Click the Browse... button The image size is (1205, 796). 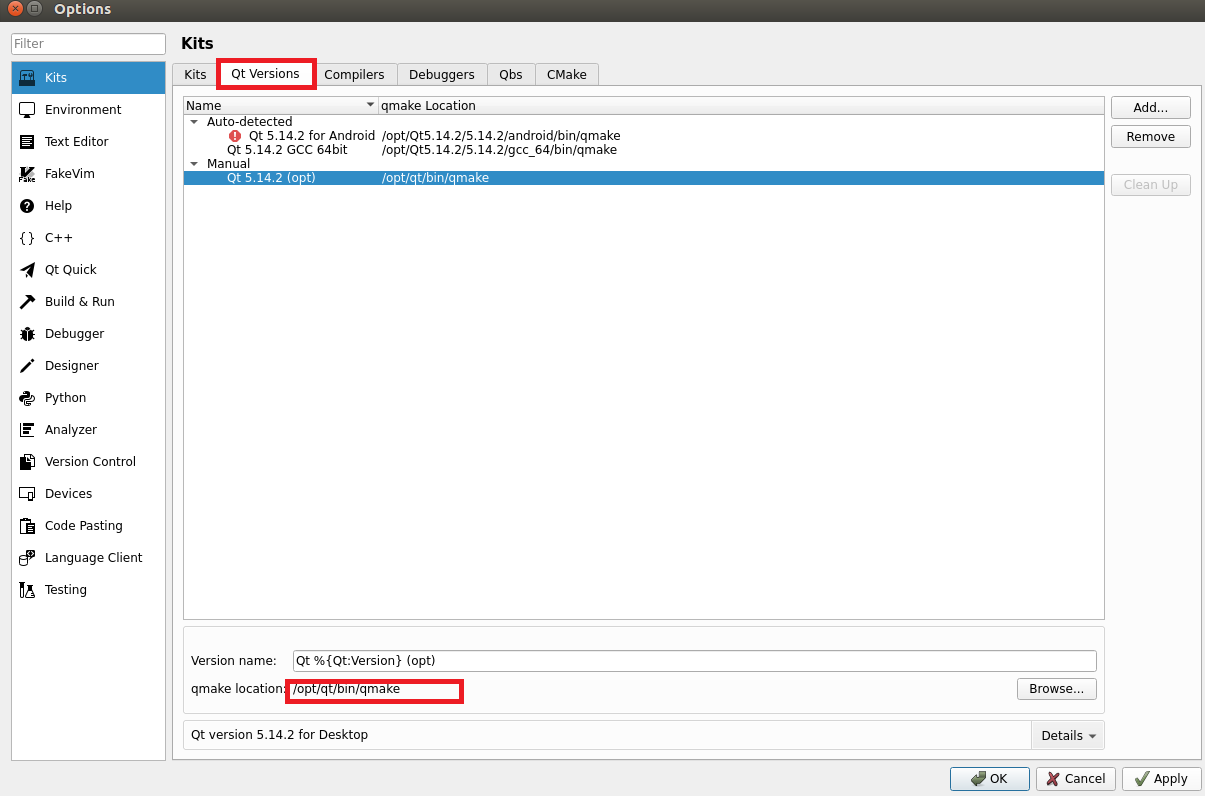click(x=1057, y=689)
